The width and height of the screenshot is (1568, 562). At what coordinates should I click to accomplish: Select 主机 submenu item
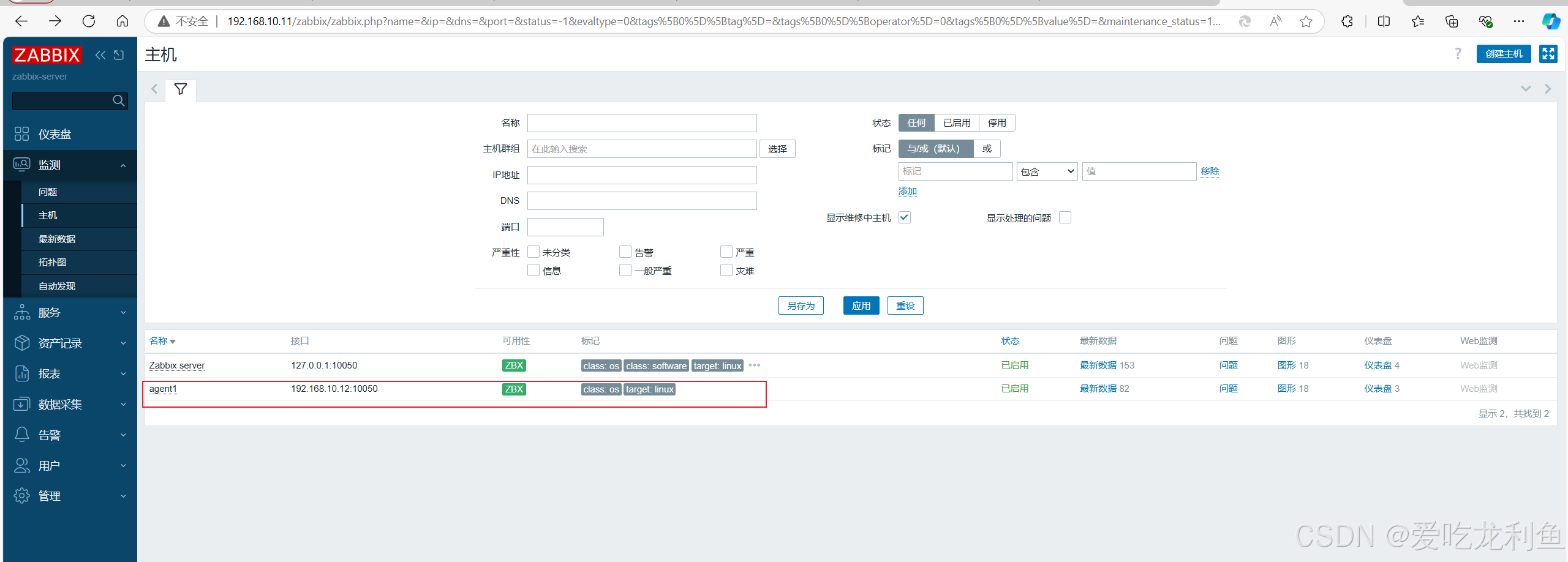[79, 215]
